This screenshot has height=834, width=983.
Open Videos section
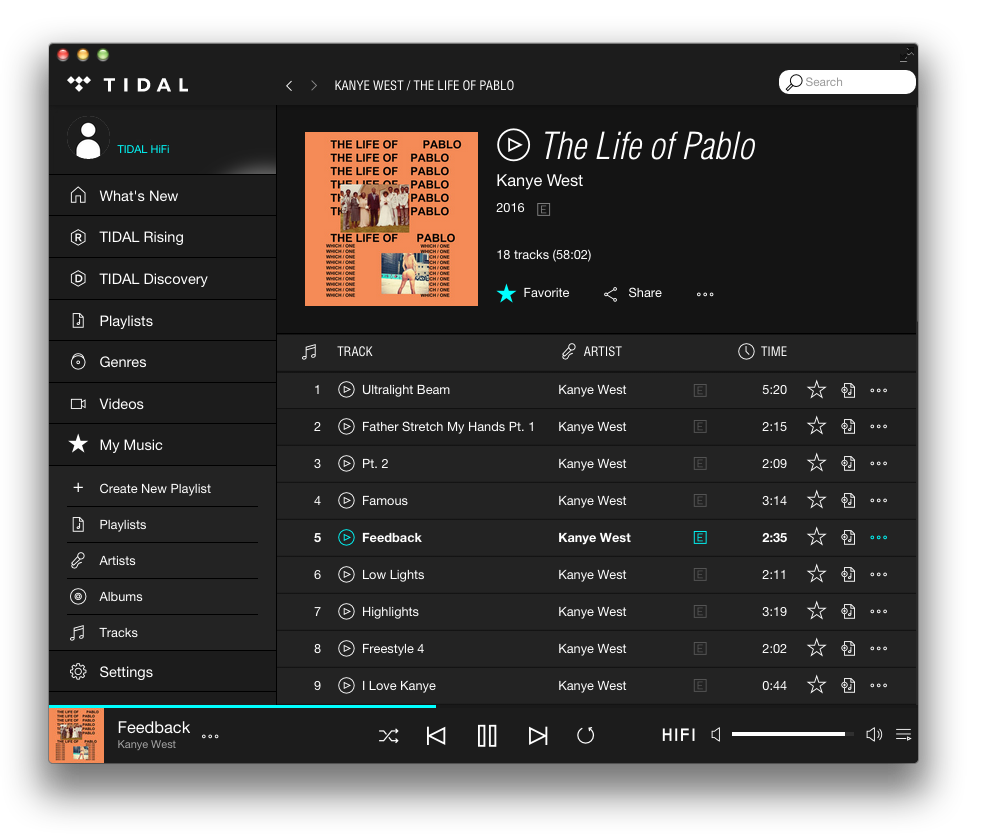162,404
